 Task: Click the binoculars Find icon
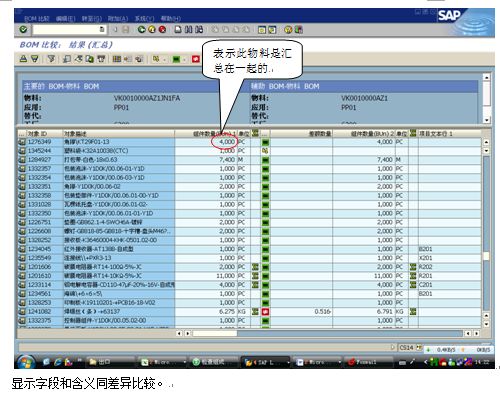[x=189, y=30]
